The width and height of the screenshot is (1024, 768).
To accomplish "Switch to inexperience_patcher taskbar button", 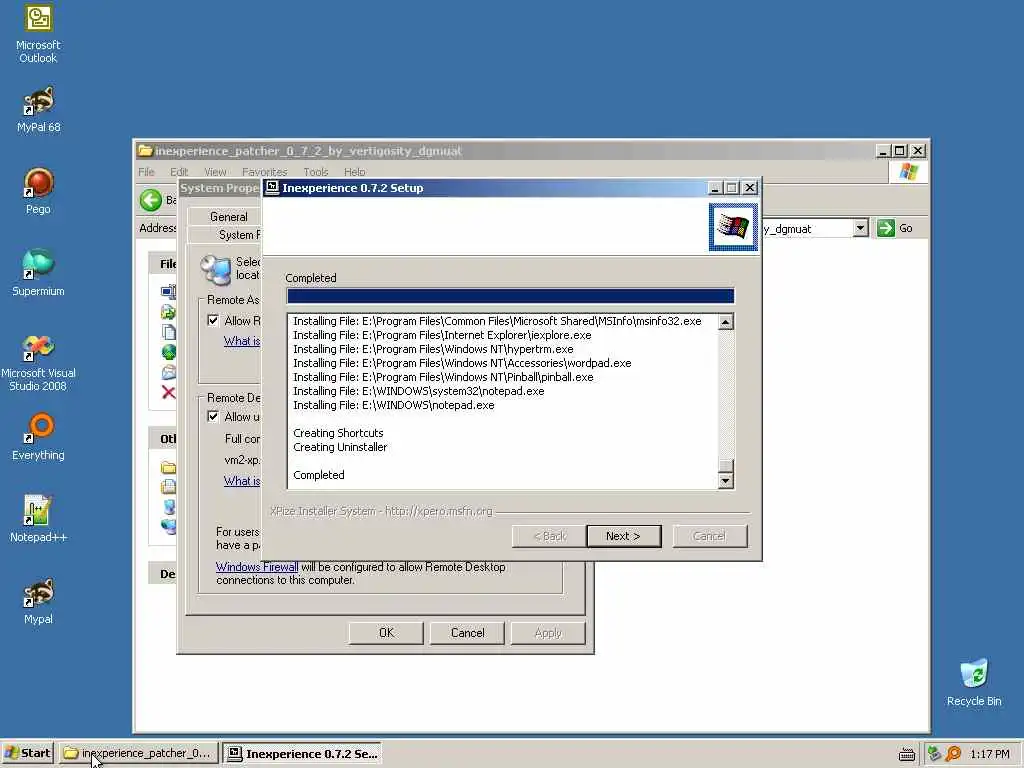I will (138, 753).
